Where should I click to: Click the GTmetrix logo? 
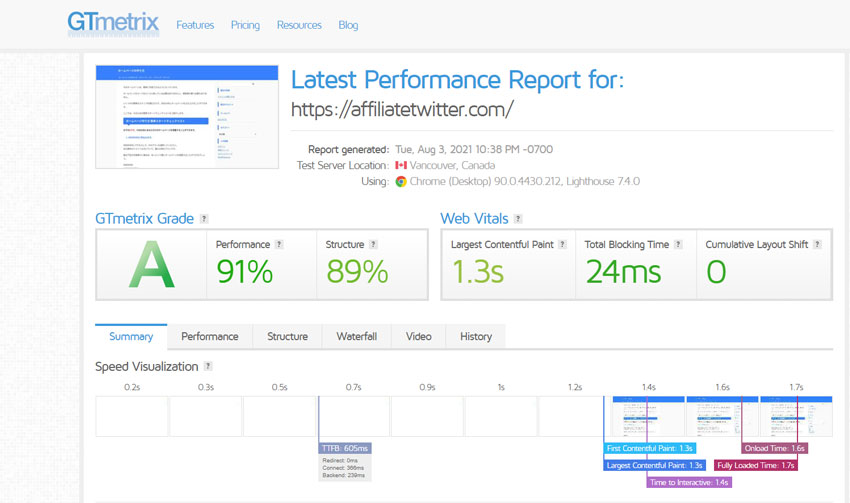(113, 24)
